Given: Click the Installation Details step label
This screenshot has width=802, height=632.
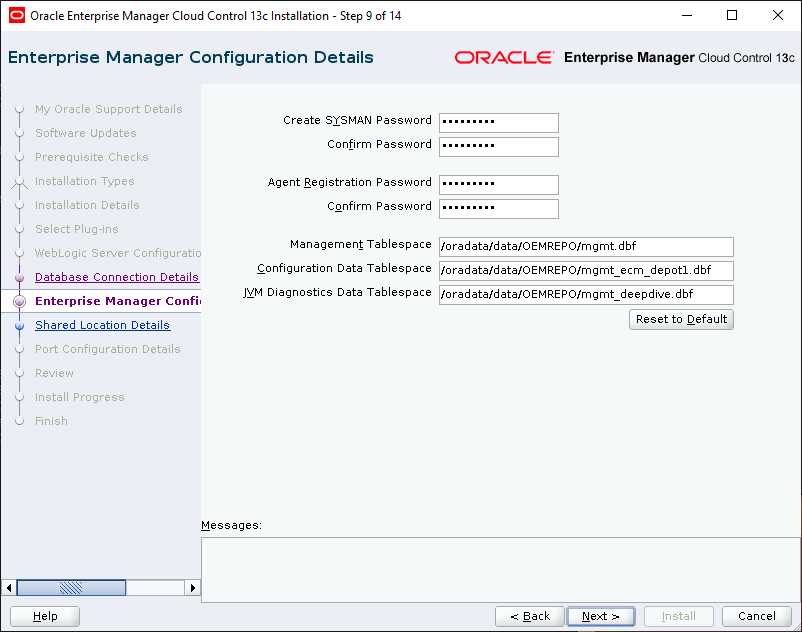Looking at the screenshot, I should point(87,205).
